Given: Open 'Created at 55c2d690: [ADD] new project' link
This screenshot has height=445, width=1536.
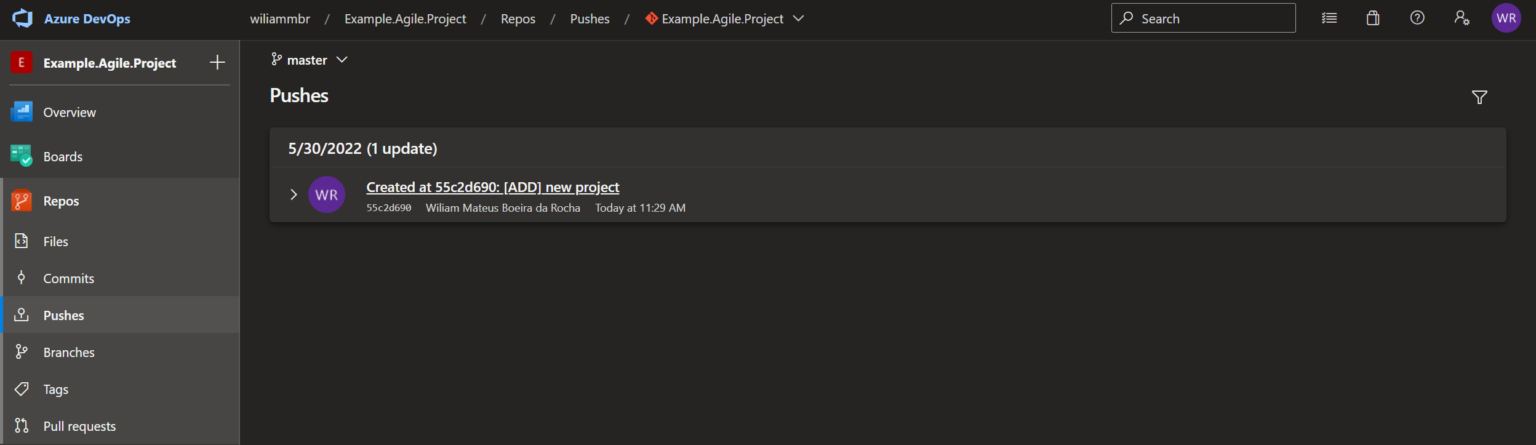Looking at the screenshot, I should click(493, 187).
